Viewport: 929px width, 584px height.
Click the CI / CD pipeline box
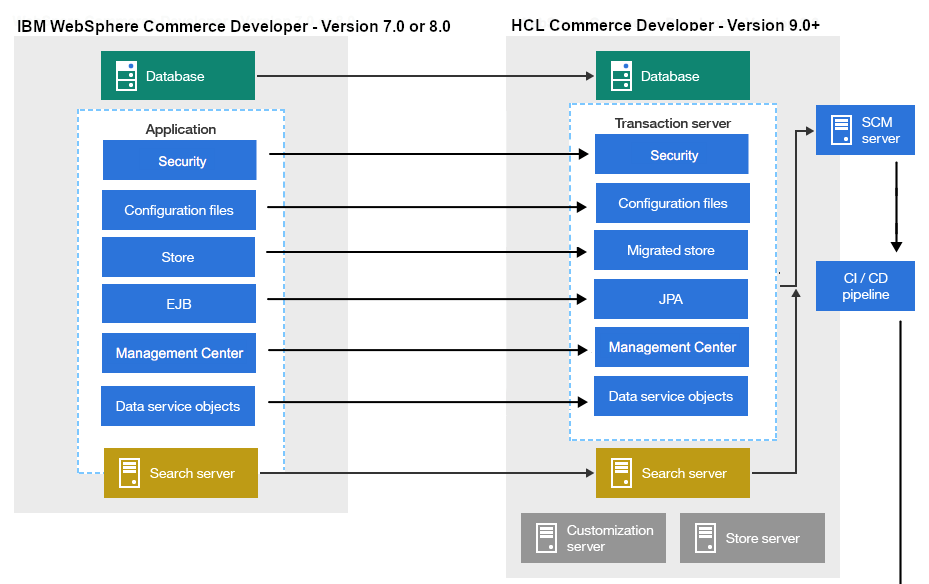tap(865, 285)
